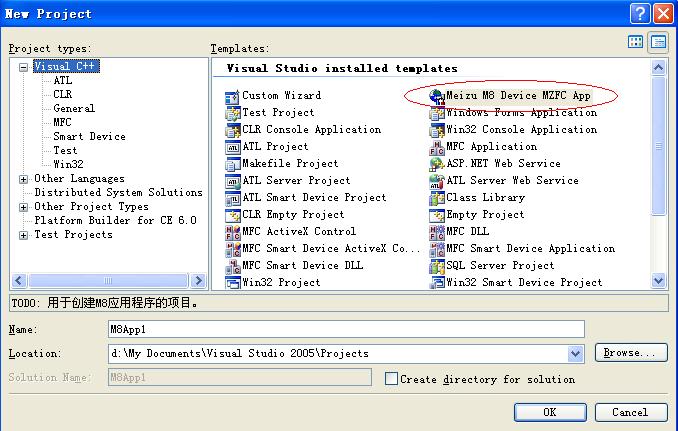Select Smart Device project type
The image size is (678, 431).
[x=90, y=137]
